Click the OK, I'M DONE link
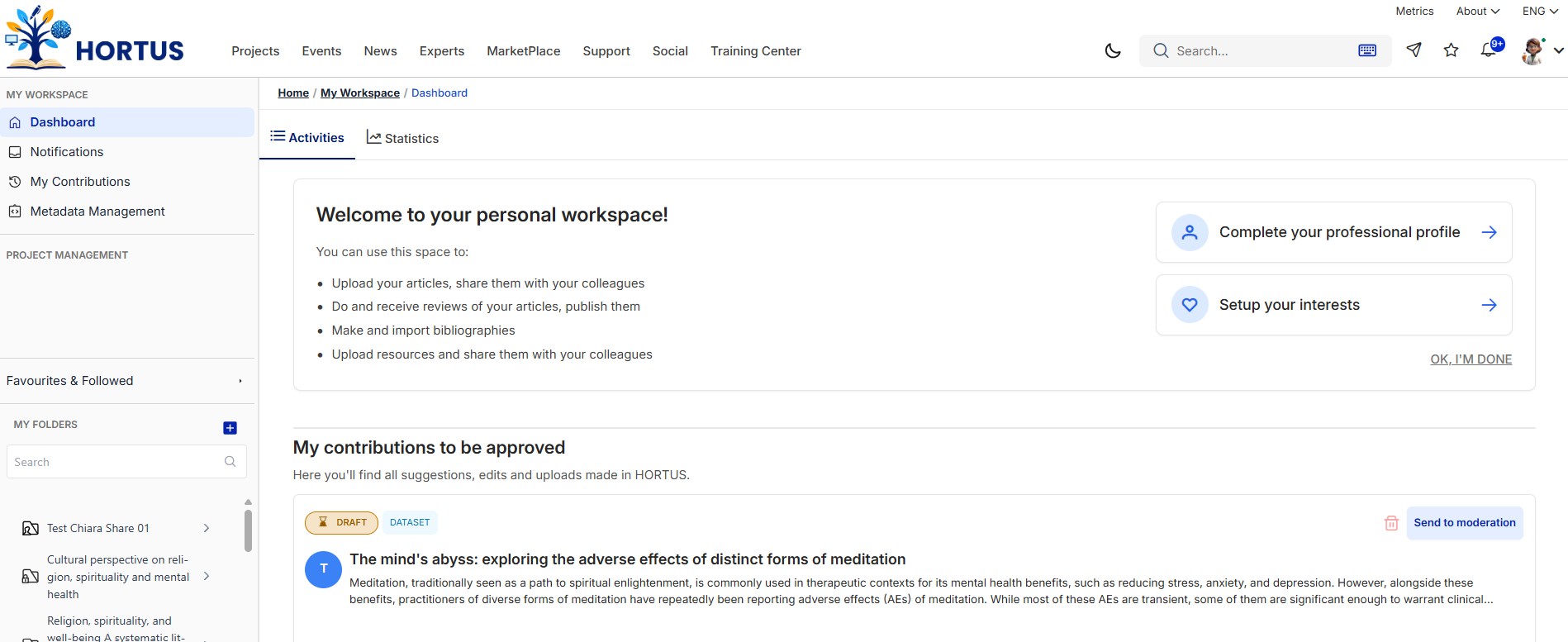This screenshot has width=1568, height=642. (1471, 359)
